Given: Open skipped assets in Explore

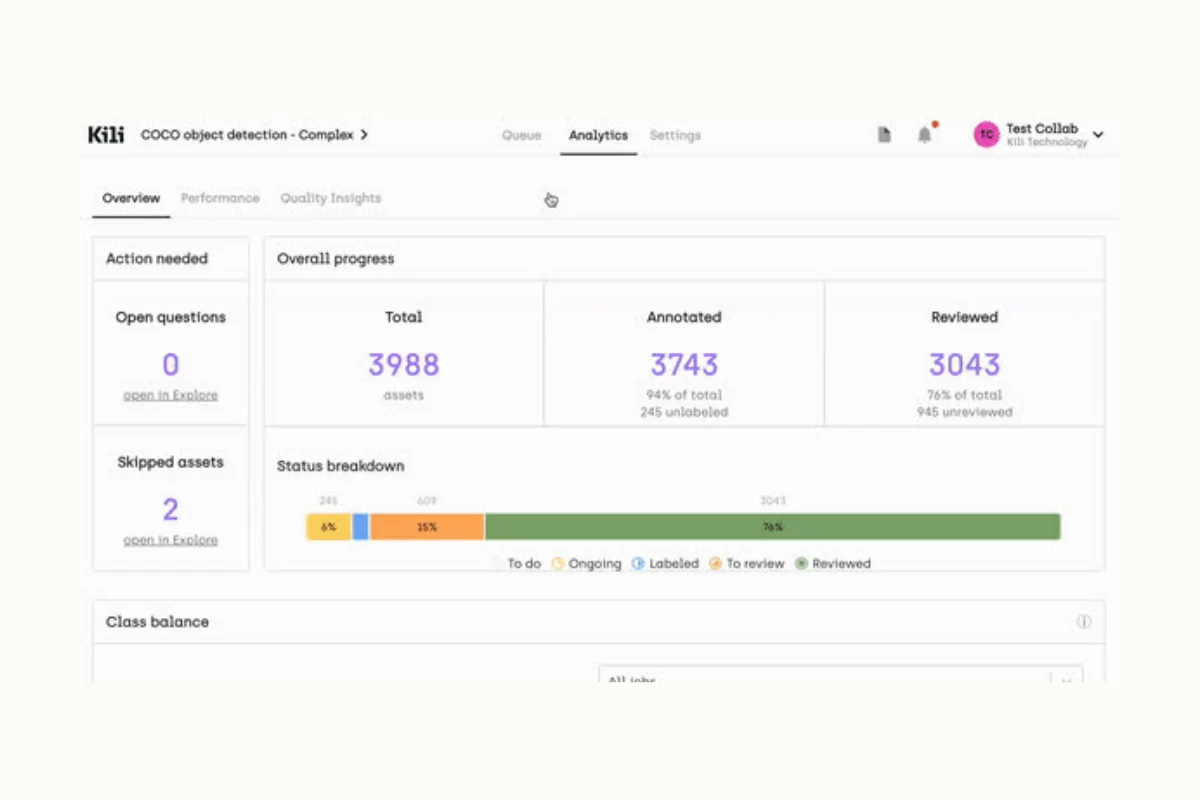Looking at the screenshot, I should point(169,539).
